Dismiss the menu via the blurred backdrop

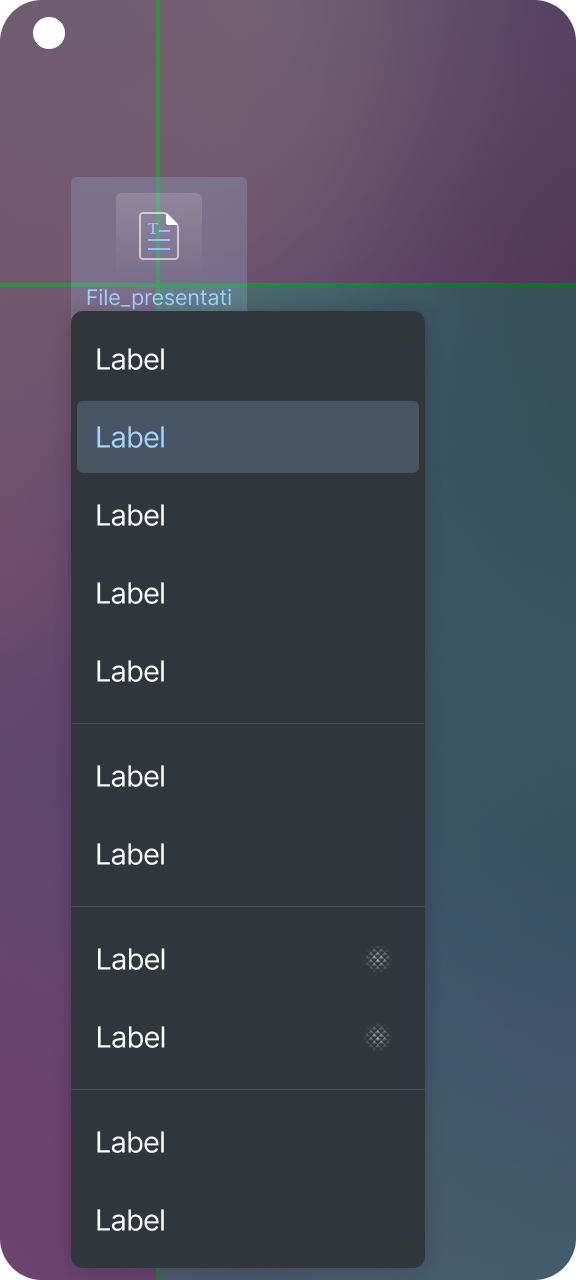click(500, 700)
